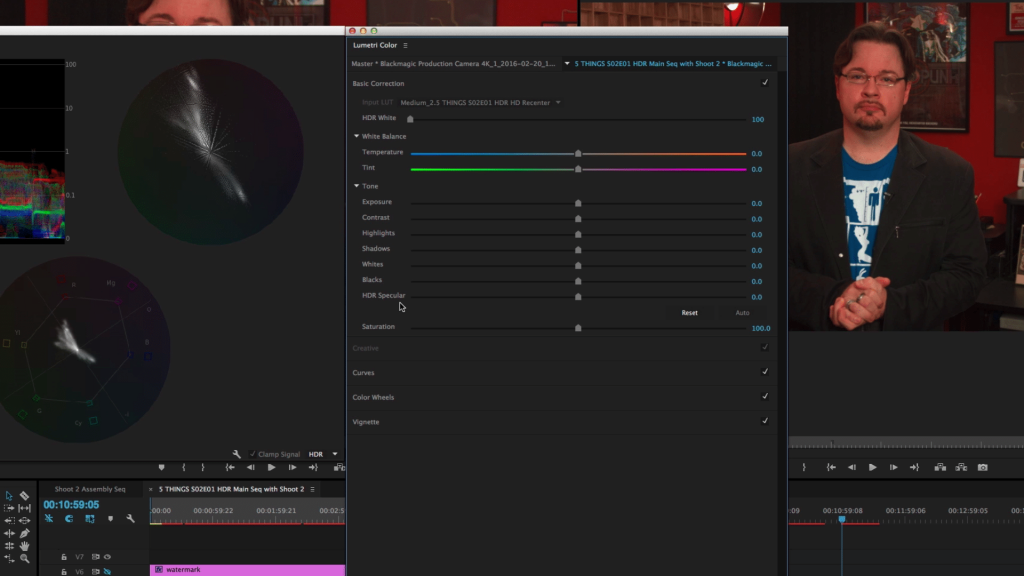Switch to Shoot 2 Assembly Seq tab
Screen dimensions: 1024x576
(90, 489)
